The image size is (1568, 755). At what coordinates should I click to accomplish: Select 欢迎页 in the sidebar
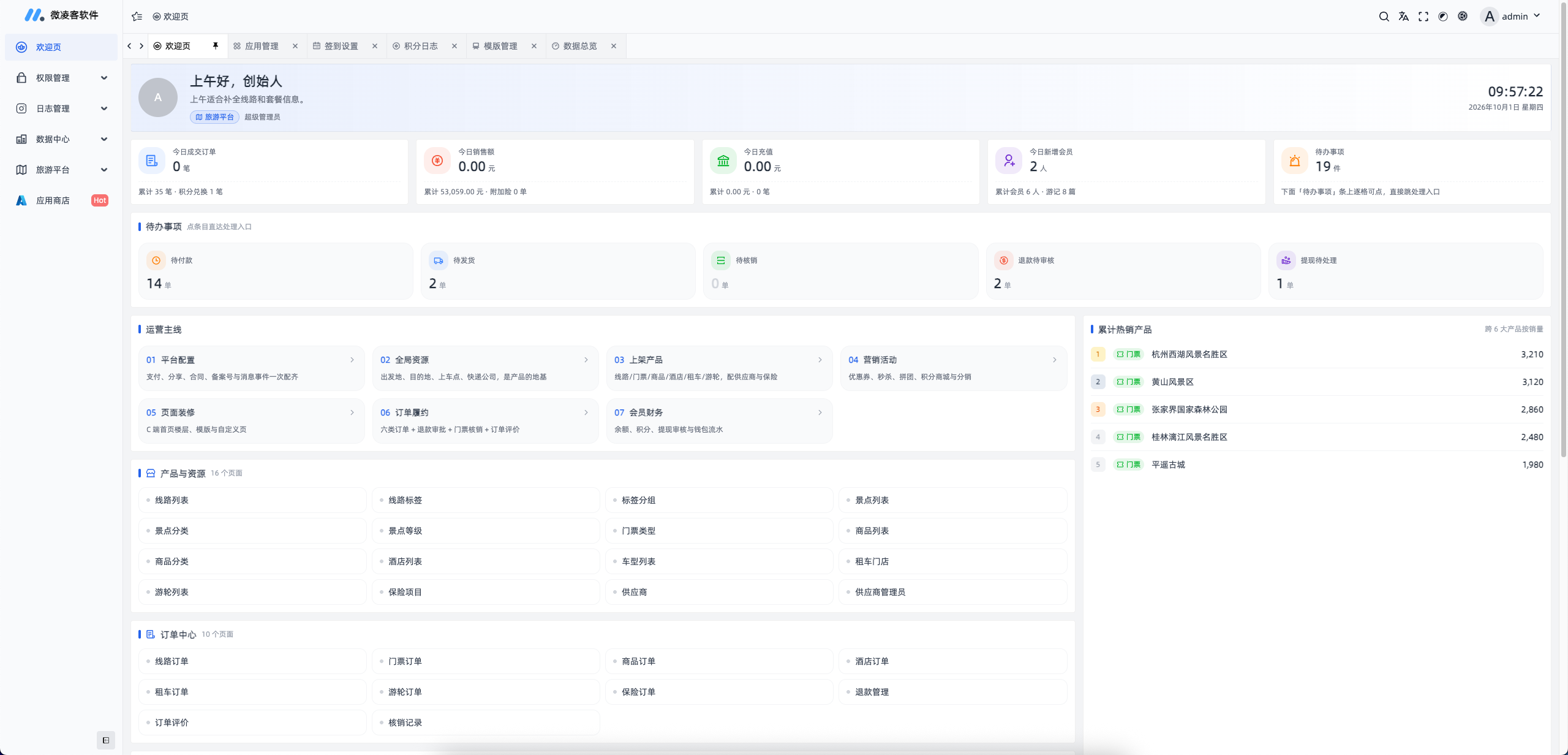click(61, 47)
